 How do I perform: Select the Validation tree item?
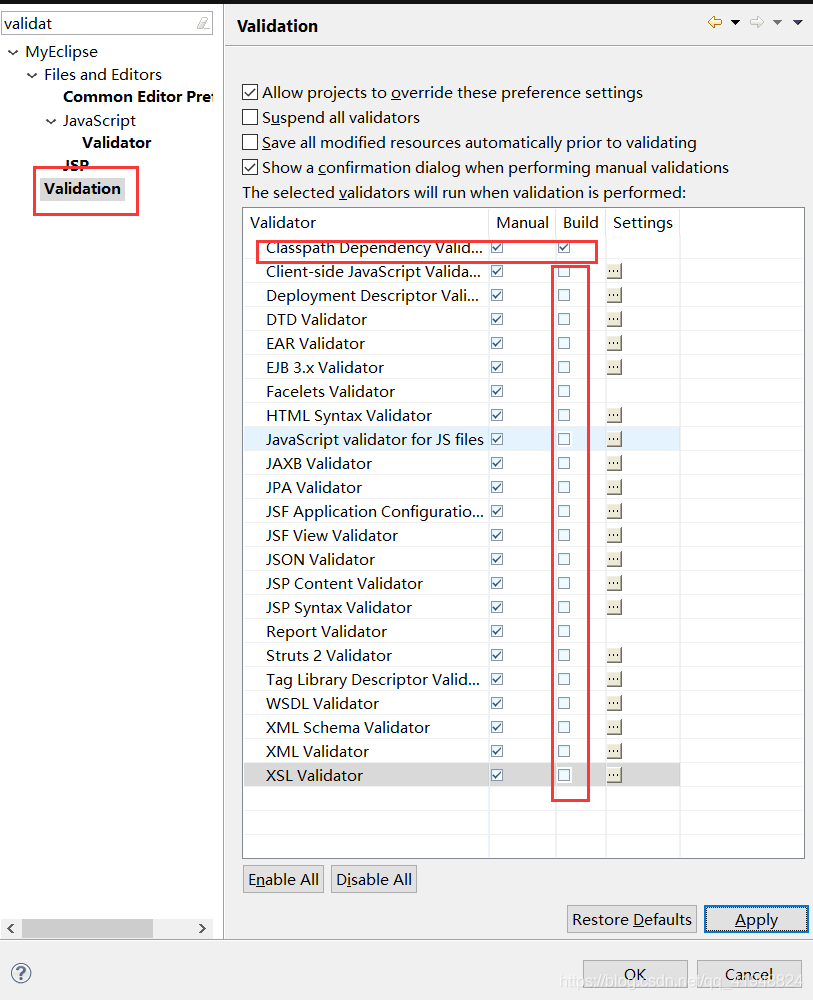tap(82, 189)
